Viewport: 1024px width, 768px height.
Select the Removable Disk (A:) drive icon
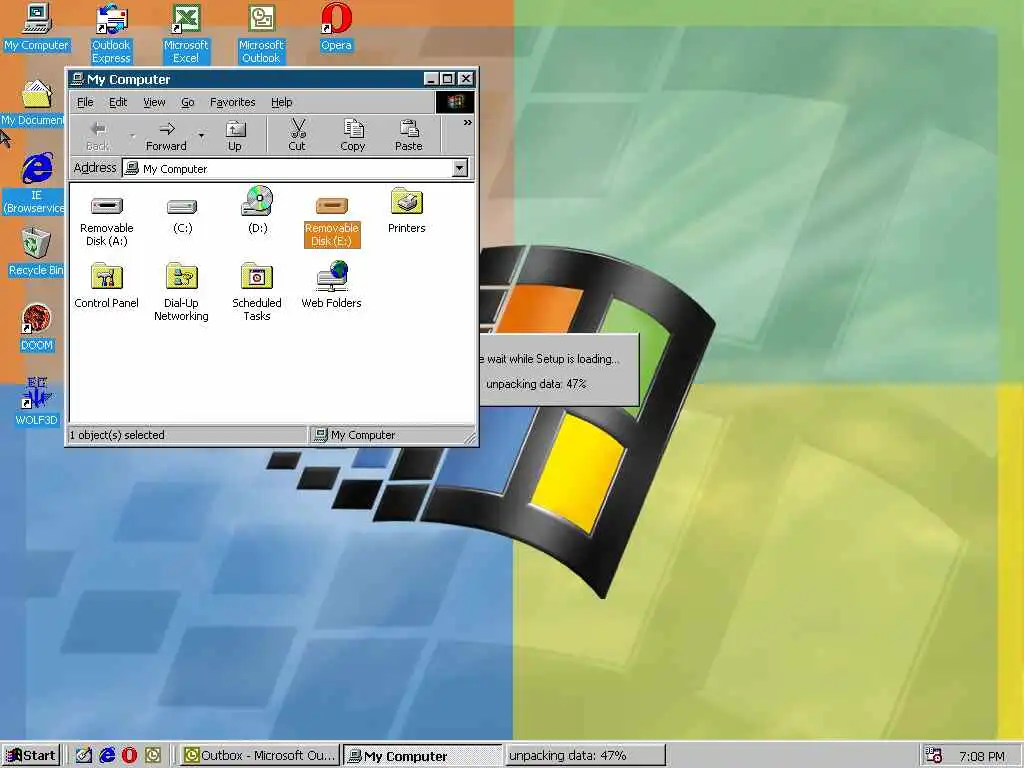pyautogui.click(x=106, y=207)
